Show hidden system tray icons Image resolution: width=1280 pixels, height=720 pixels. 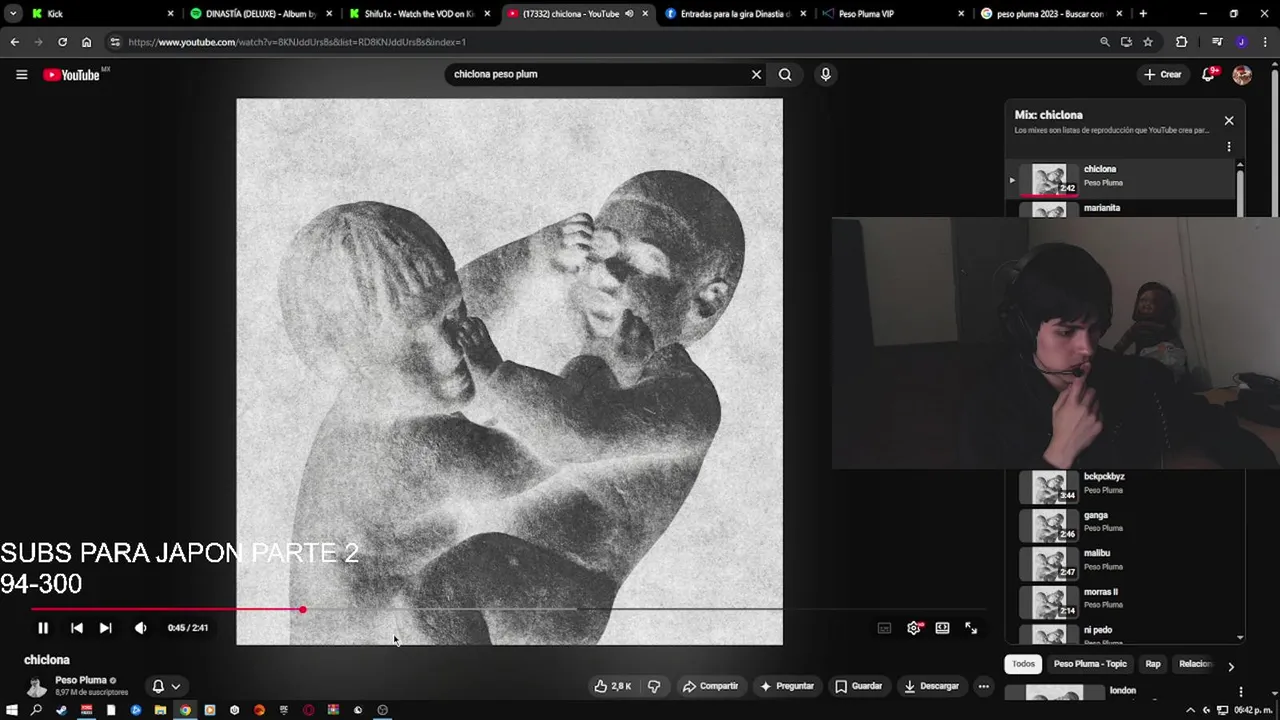click(x=1190, y=710)
